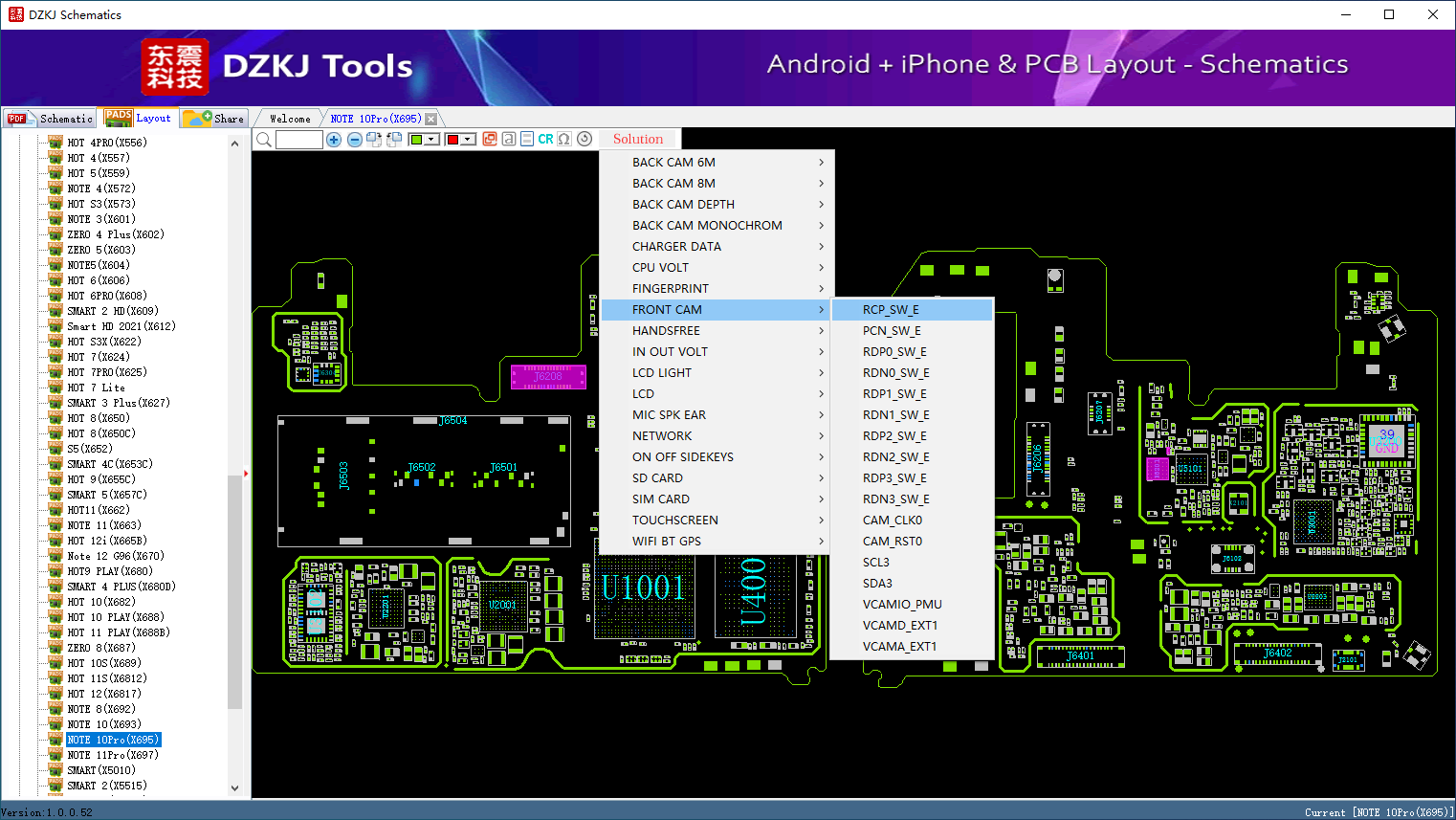Click the search text field in the toolbar
Screen dimensions: 1456x820
[x=299, y=140]
